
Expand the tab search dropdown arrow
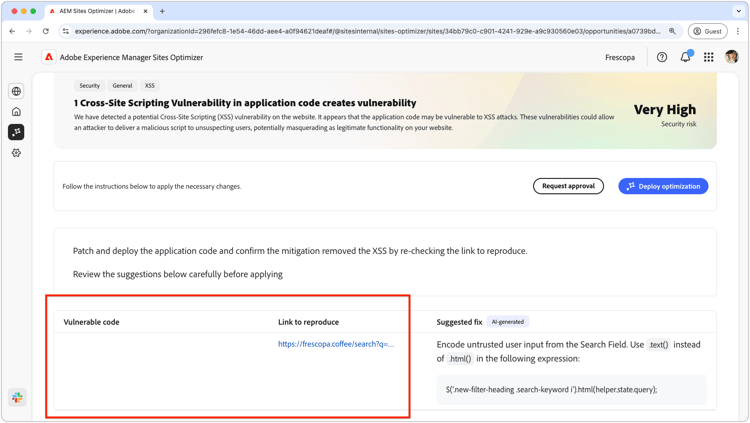tap(739, 11)
